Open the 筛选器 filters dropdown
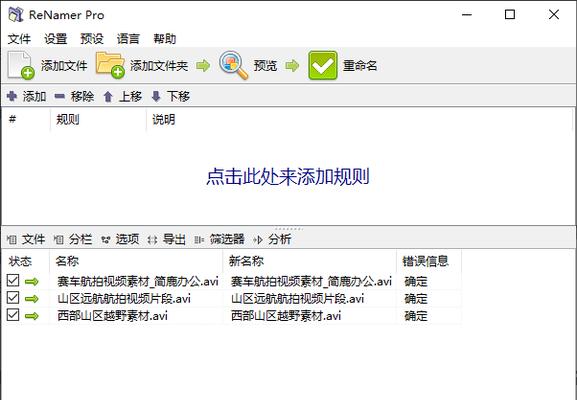 click(219, 240)
